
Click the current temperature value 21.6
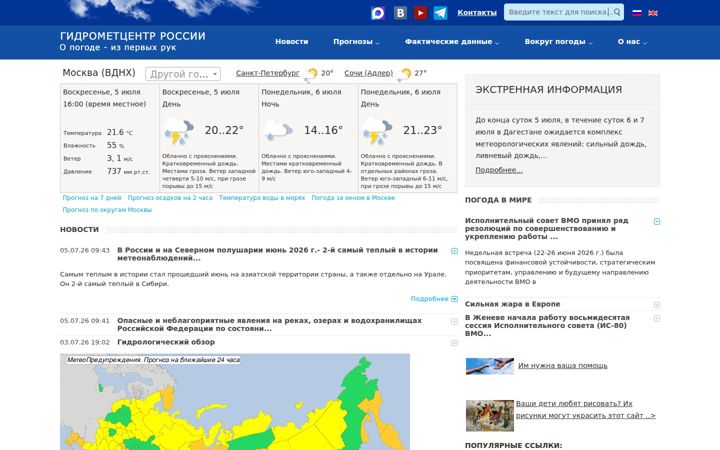pyautogui.click(x=115, y=132)
